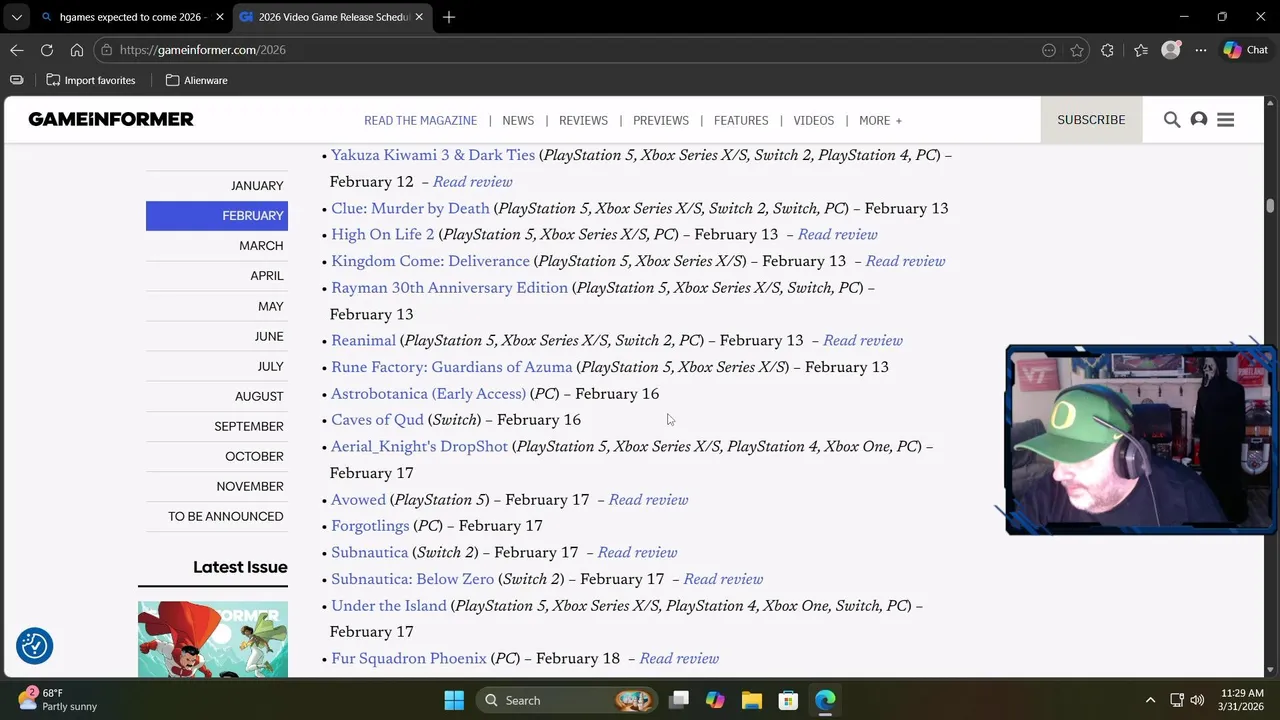Open Rune Factory: Guardians of Azuma link
The width and height of the screenshot is (1280, 720).
[452, 367]
